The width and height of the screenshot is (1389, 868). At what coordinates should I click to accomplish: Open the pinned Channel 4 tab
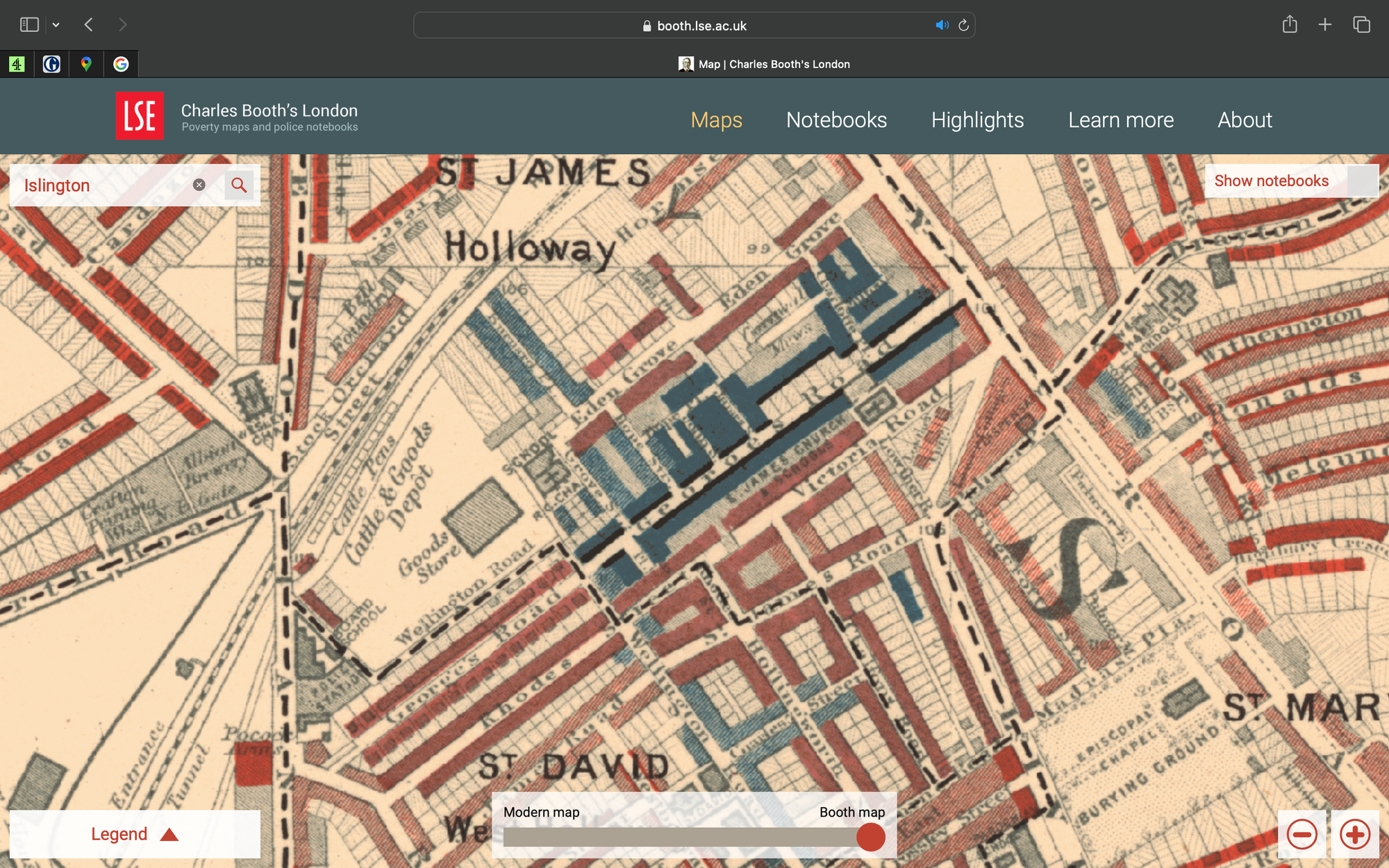pos(17,65)
